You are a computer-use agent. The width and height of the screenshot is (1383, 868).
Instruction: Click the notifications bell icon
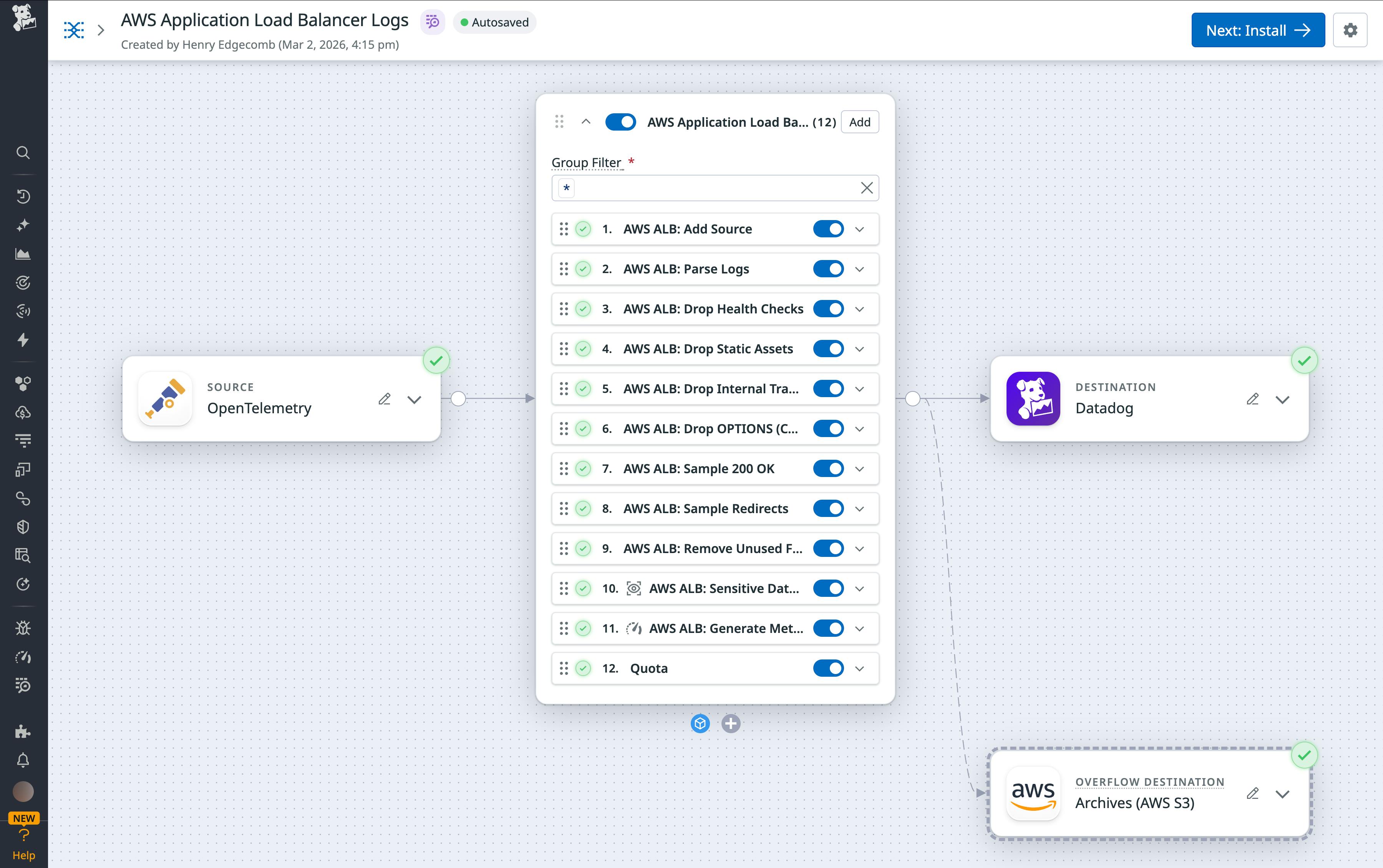[23, 760]
